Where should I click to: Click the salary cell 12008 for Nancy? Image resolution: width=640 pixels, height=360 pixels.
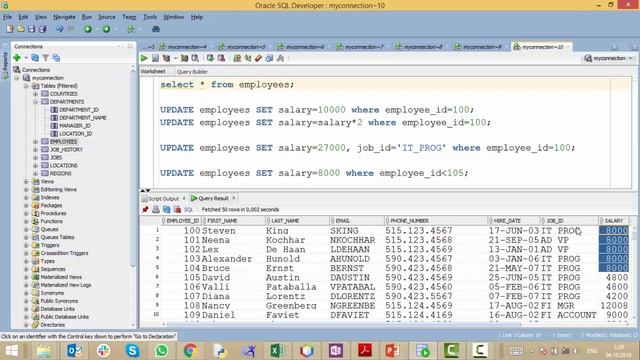pos(614,306)
